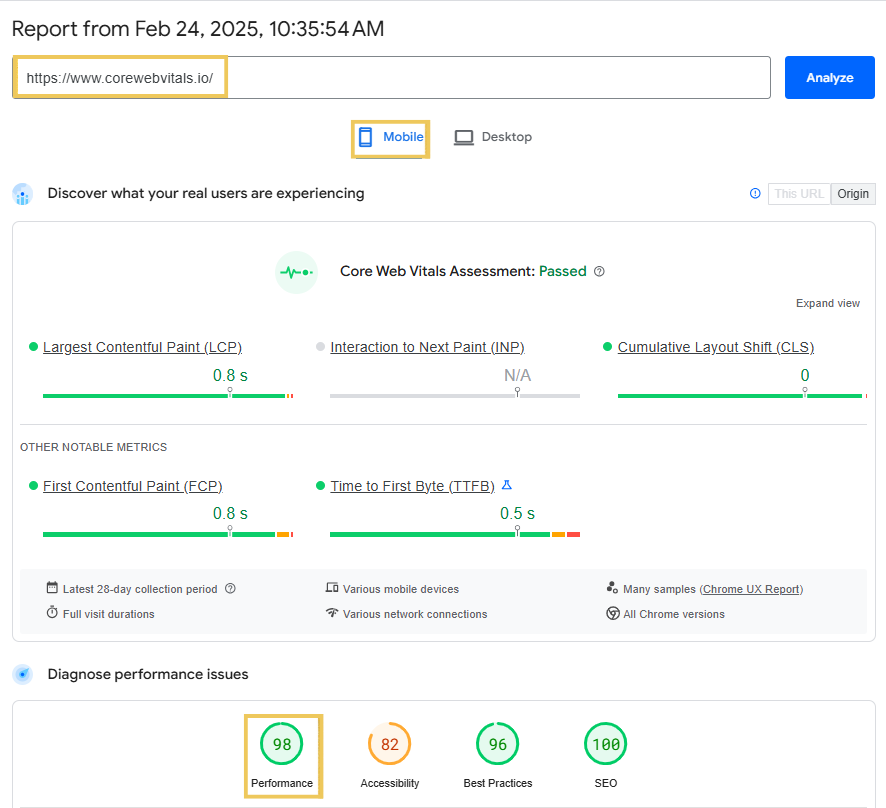Screen dimensions: 886x808
Task: Click the blue info icon beside This URL
Action: [755, 194]
